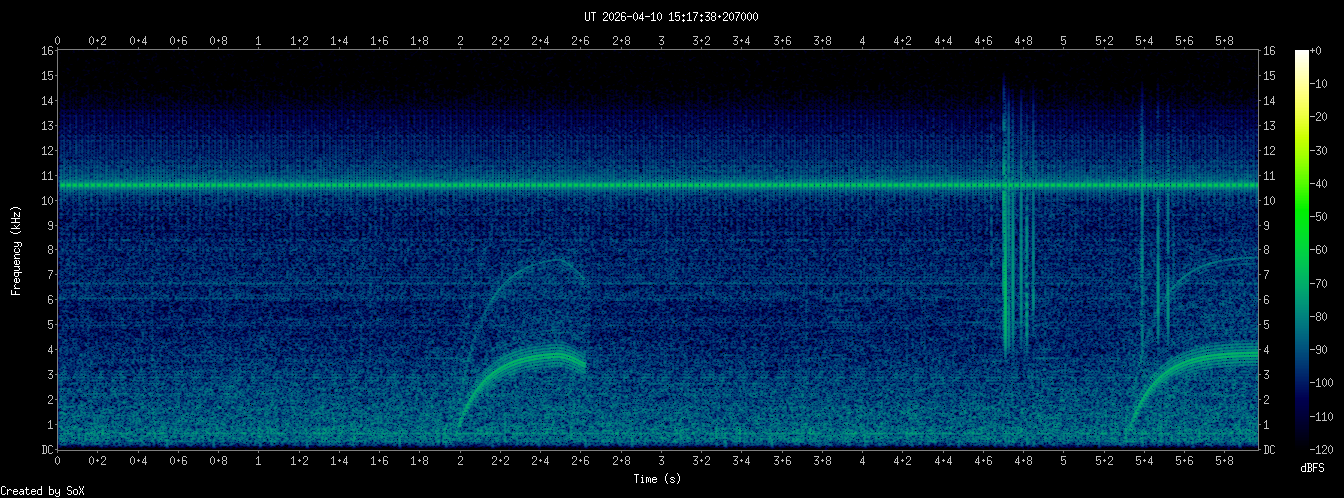
Task: Click the DC label on the left axis
Action: point(46,449)
